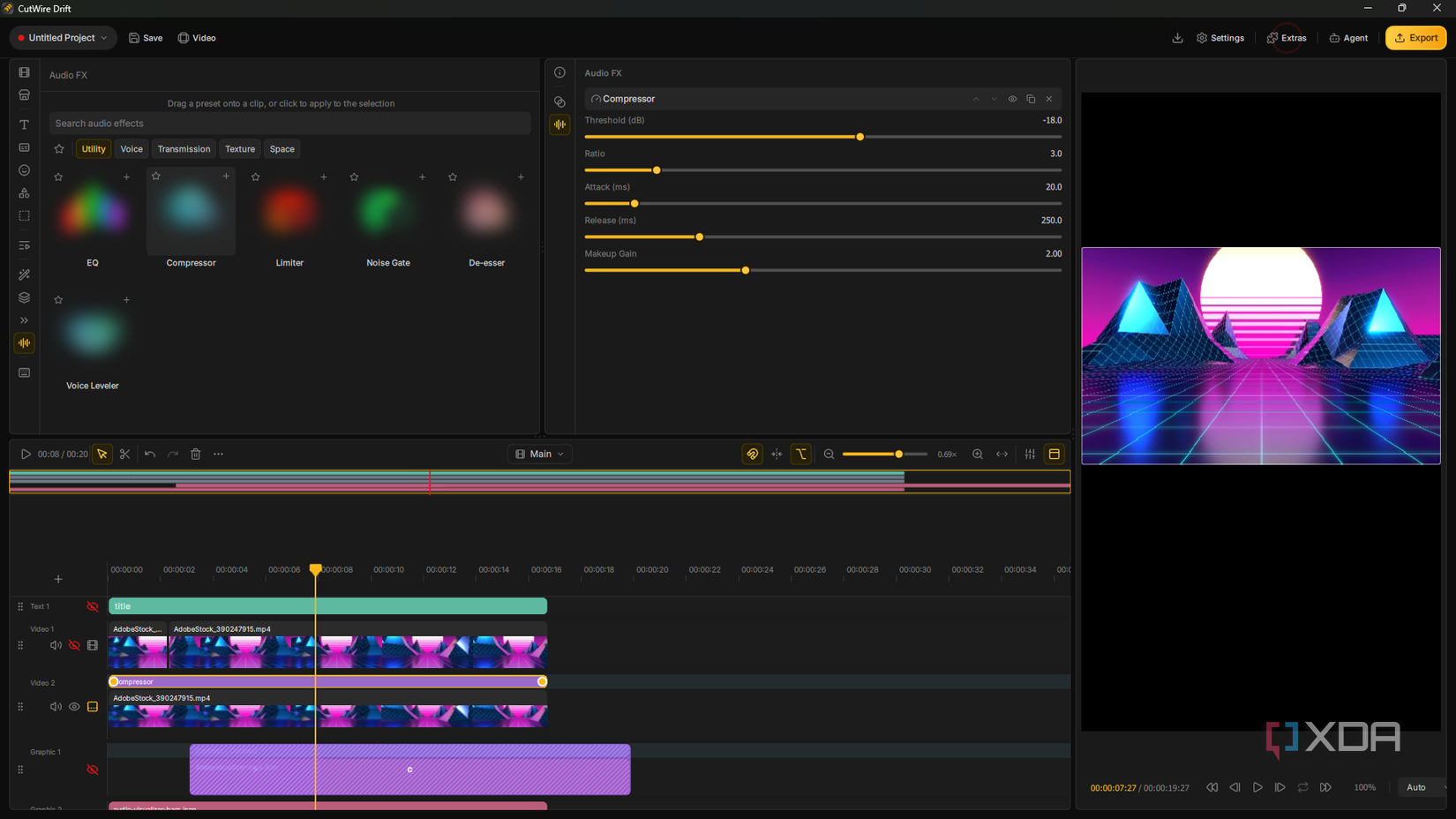The width and height of the screenshot is (1456, 819).
Task: Click the Export button
Action: pyautogui.click(x=1415, y=38)
